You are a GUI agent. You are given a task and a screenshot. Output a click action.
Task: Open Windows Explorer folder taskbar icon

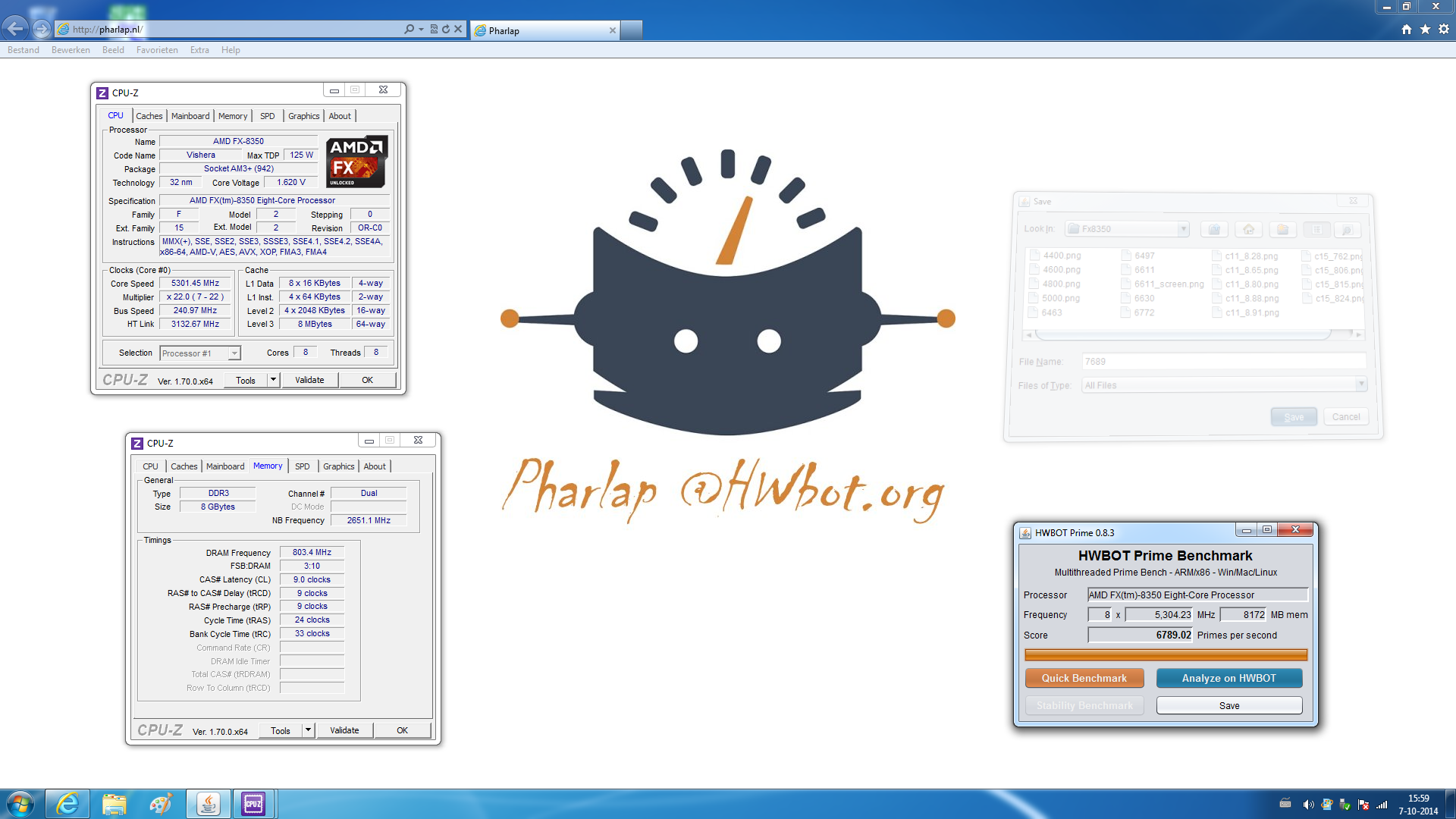[115, 804]
